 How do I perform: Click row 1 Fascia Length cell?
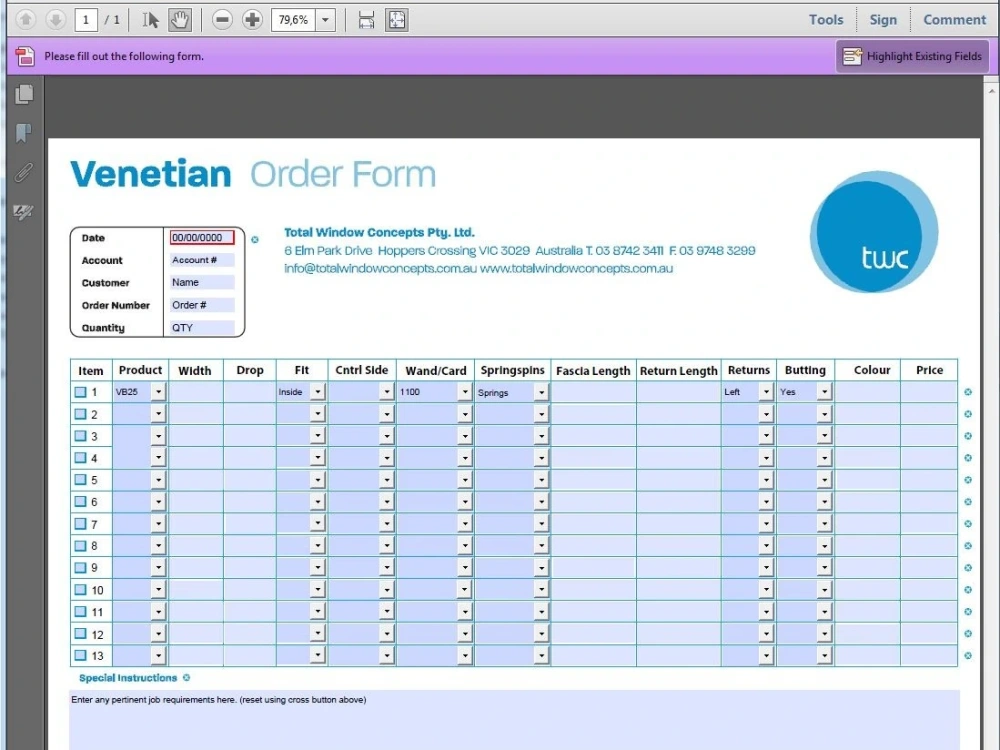coord(594,392)
